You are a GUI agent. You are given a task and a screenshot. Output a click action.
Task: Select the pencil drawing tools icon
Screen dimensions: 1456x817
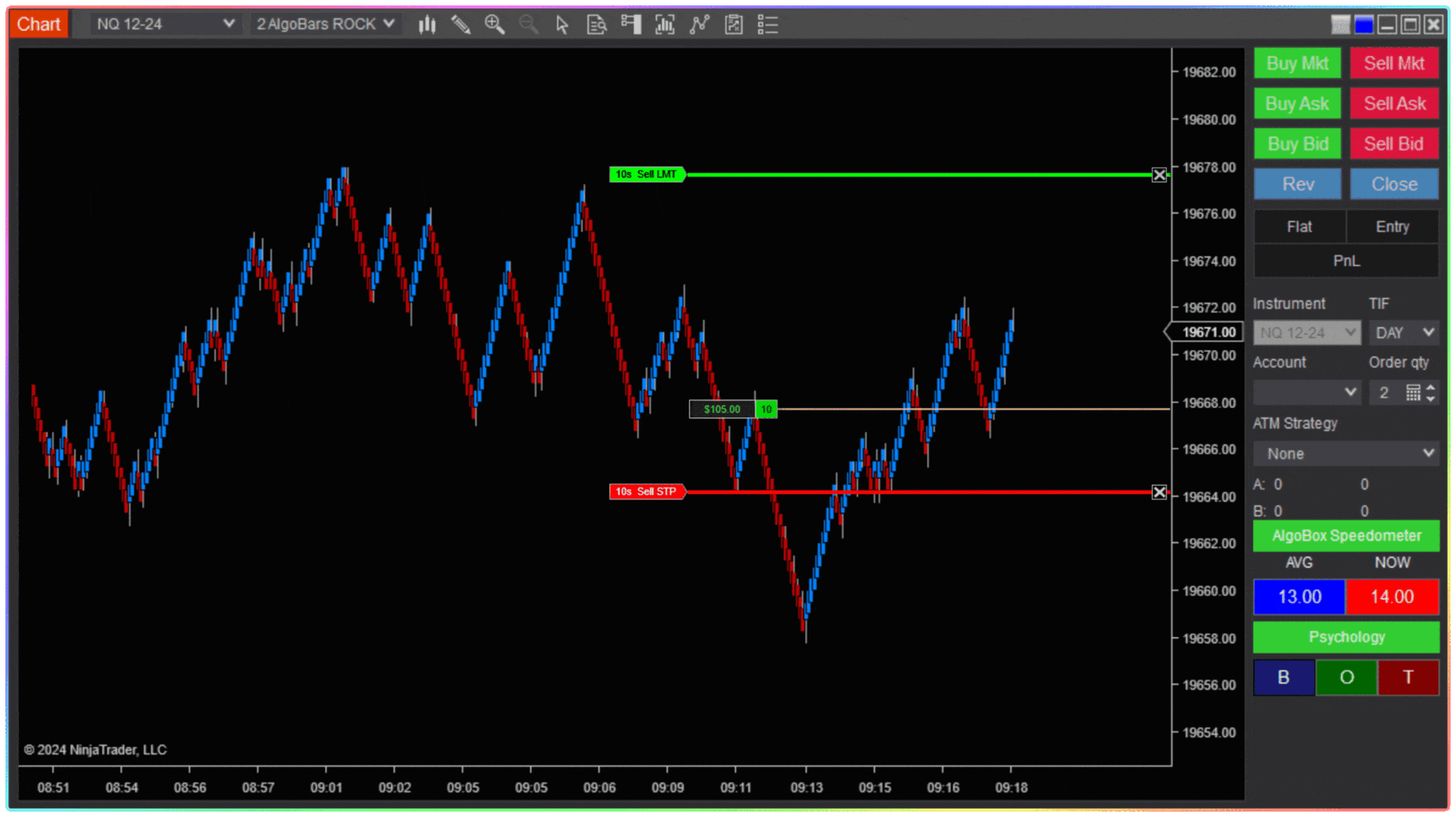[460, 24]
